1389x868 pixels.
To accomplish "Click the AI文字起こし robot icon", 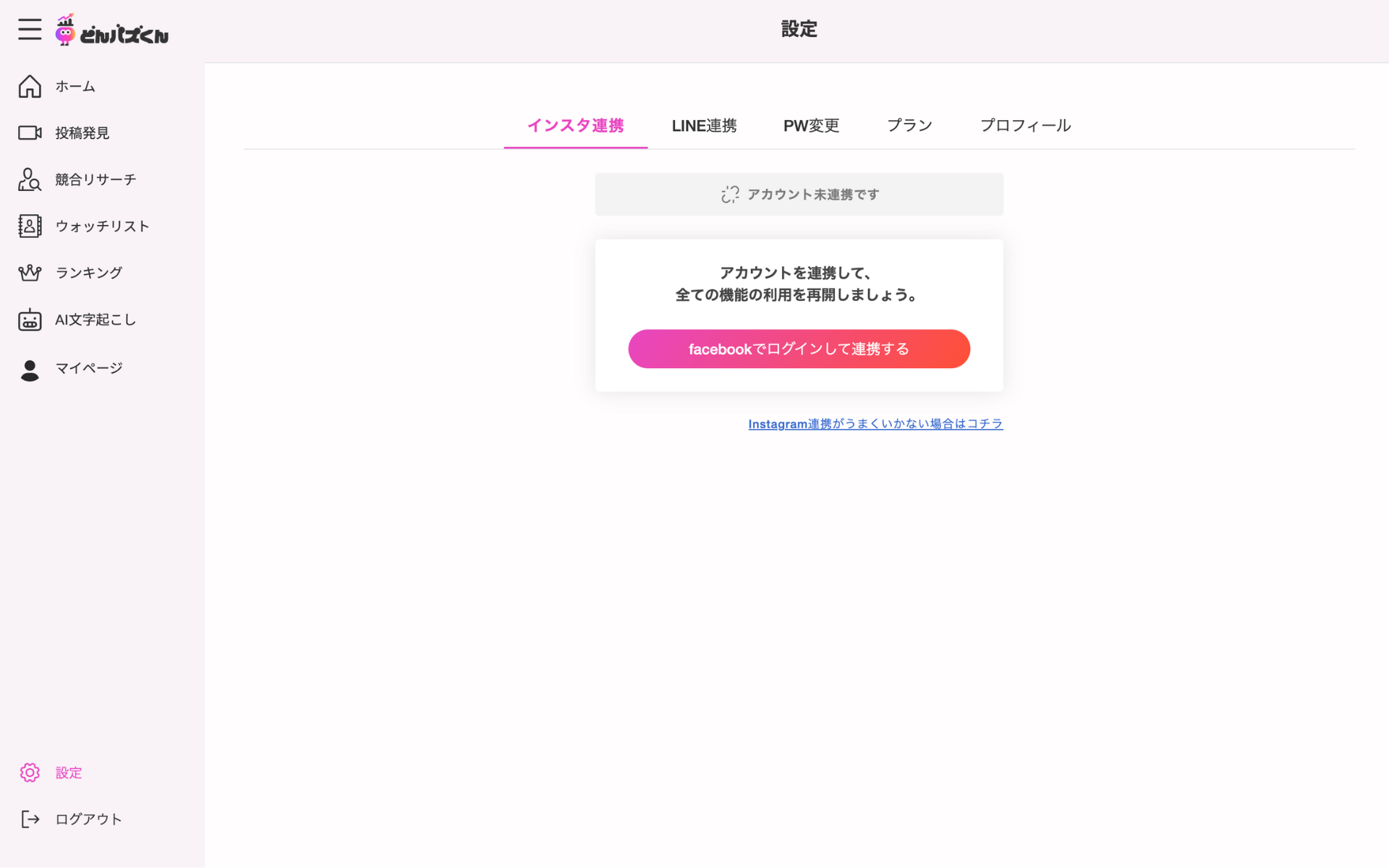I will pyautogui.click(x=30, y=320).
